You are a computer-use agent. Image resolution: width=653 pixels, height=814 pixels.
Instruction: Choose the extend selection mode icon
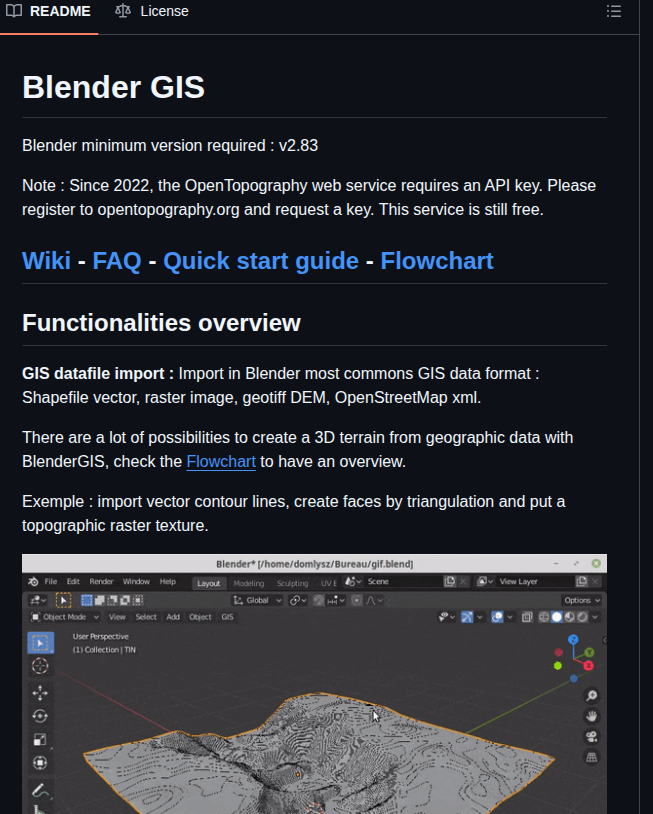pos(100,601)
